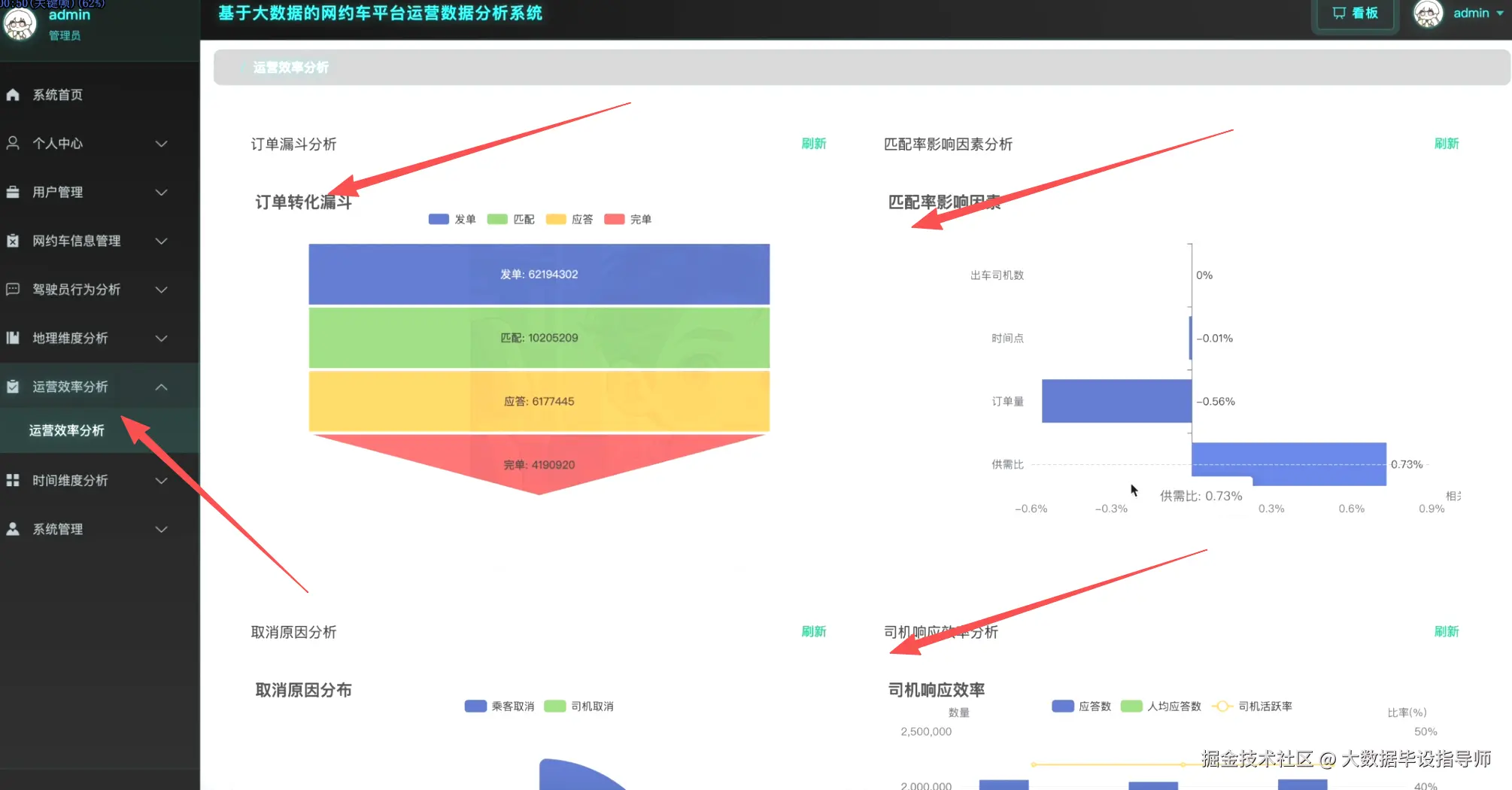Click the top-right admin avatar

(1428, 14)
